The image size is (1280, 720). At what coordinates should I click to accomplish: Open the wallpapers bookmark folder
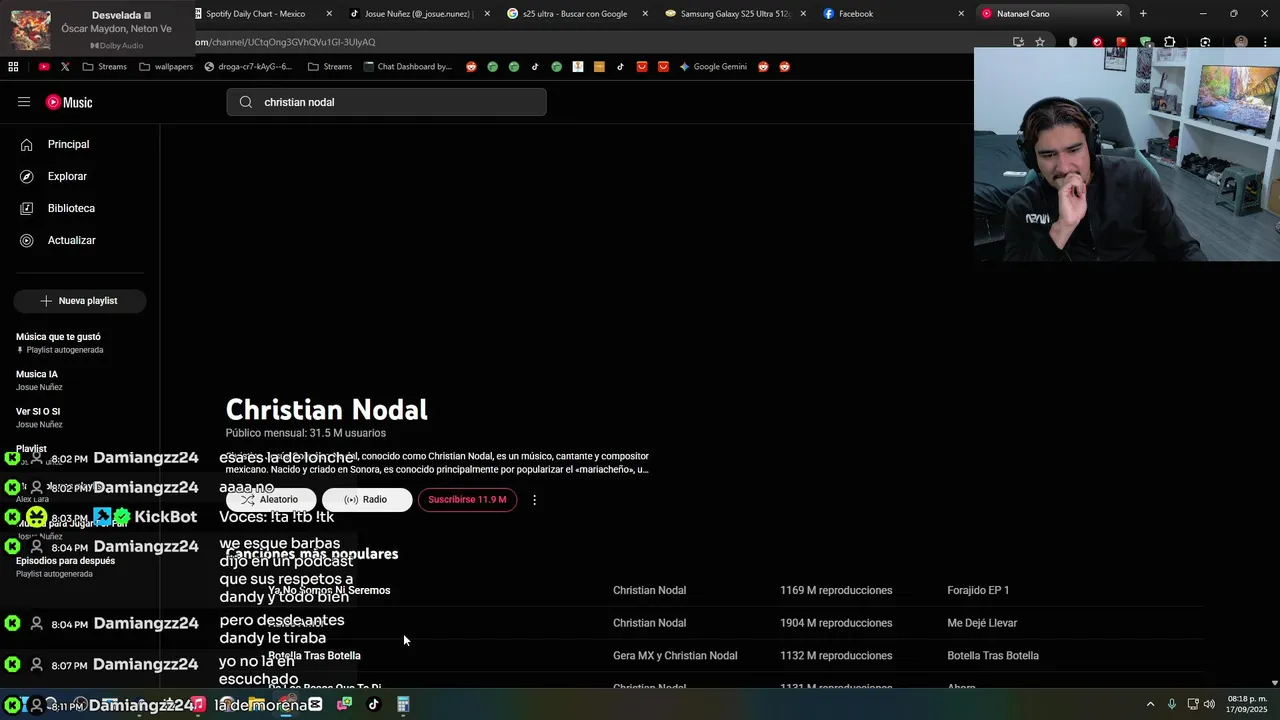pos(166,67)
